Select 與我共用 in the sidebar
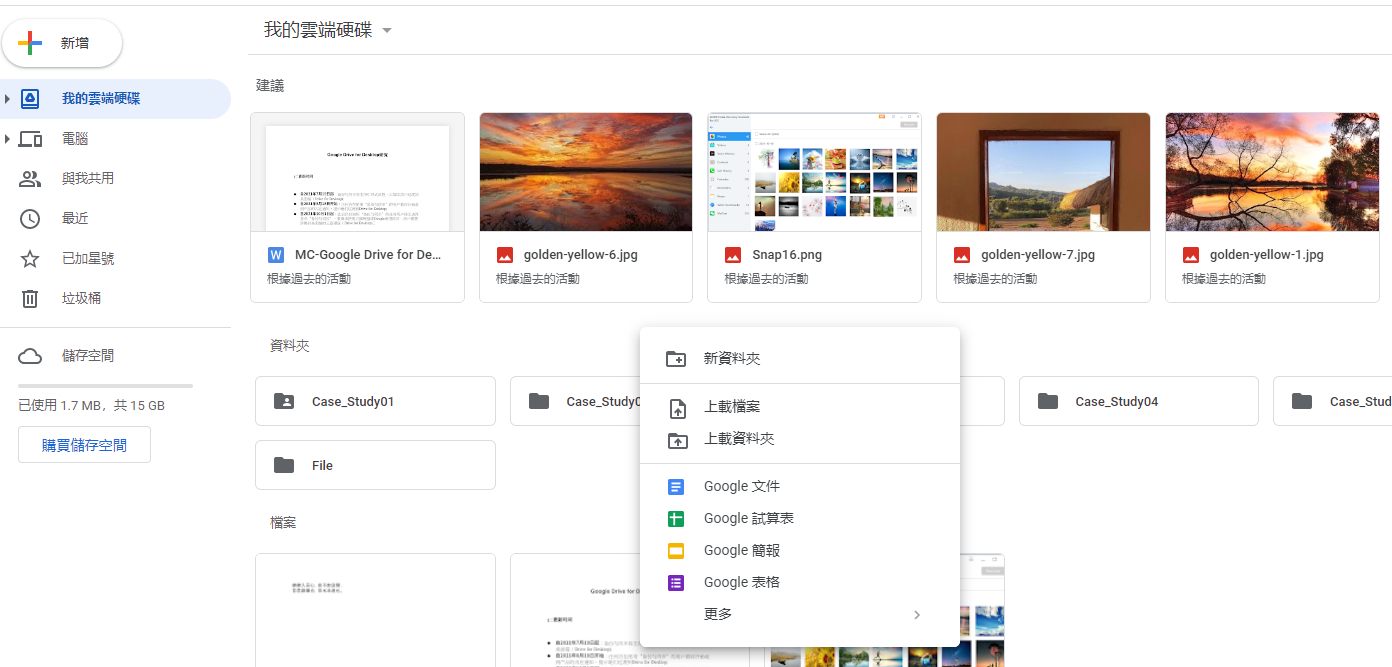 coord(88,179)
